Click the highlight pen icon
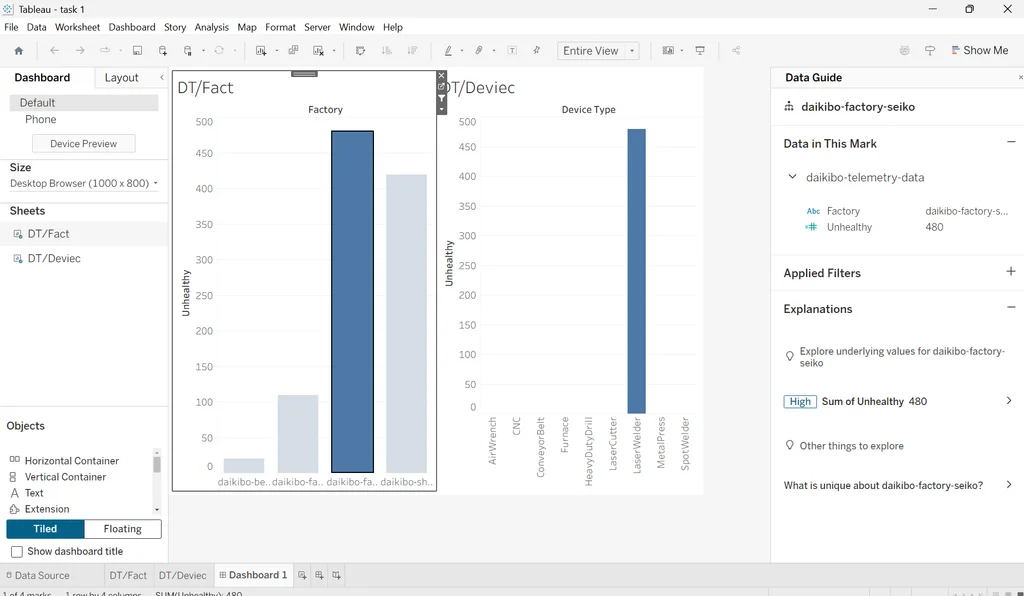The width and height of the screenshot is (1024, 596). pyautogui.click(x=448, y=50)
